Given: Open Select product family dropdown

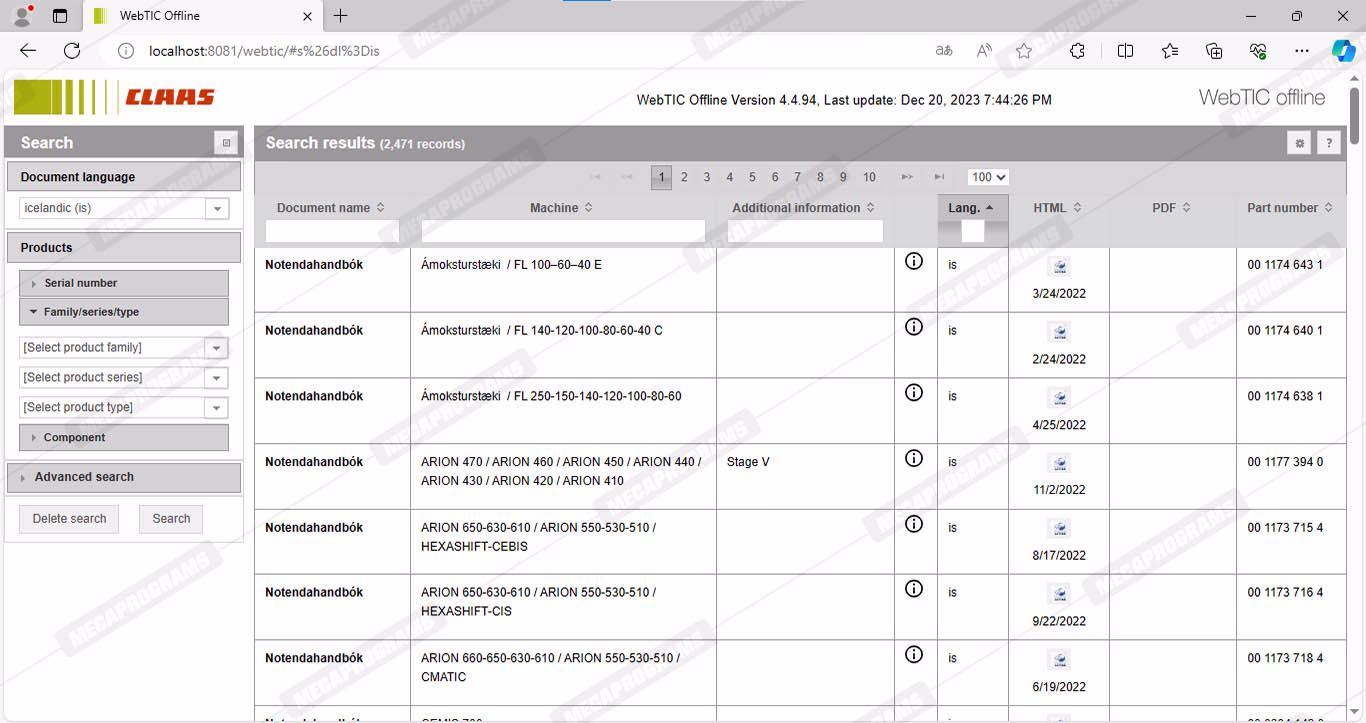Looking at the screenshot, I should pos(216,348).
